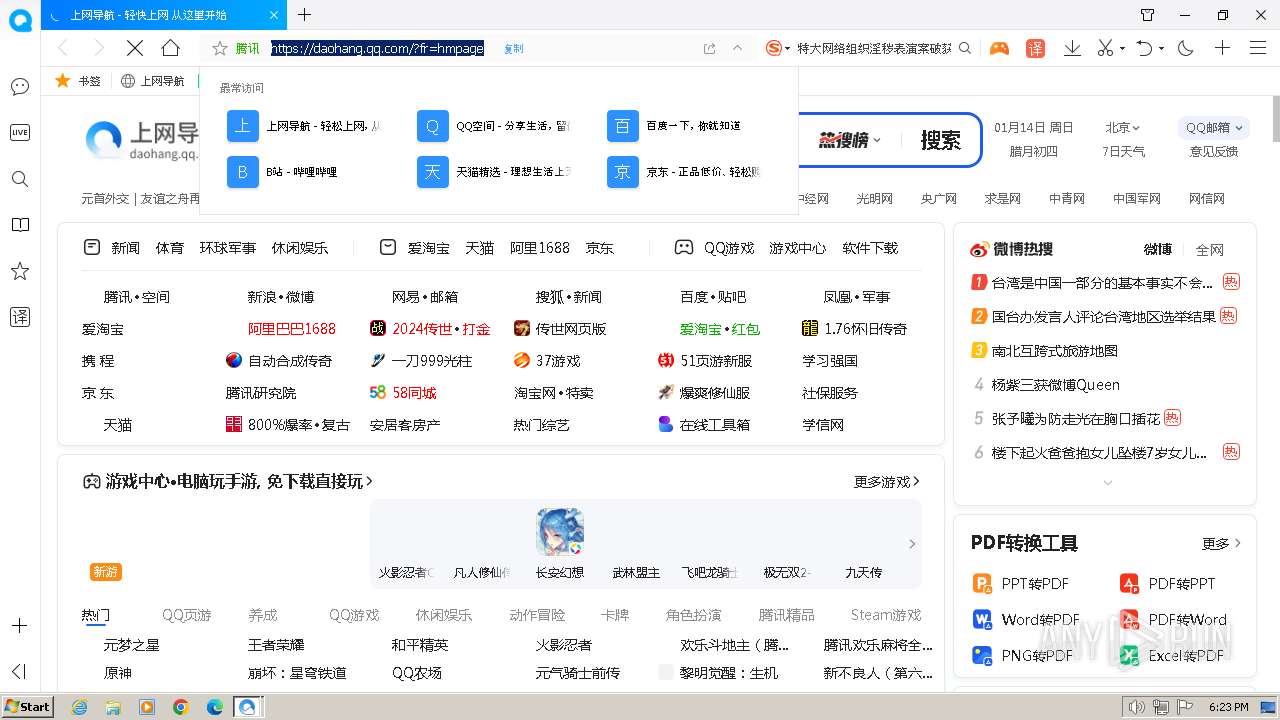Go to the browser home page
Viewport: 1280px width, 720px height.
[171, 48]
